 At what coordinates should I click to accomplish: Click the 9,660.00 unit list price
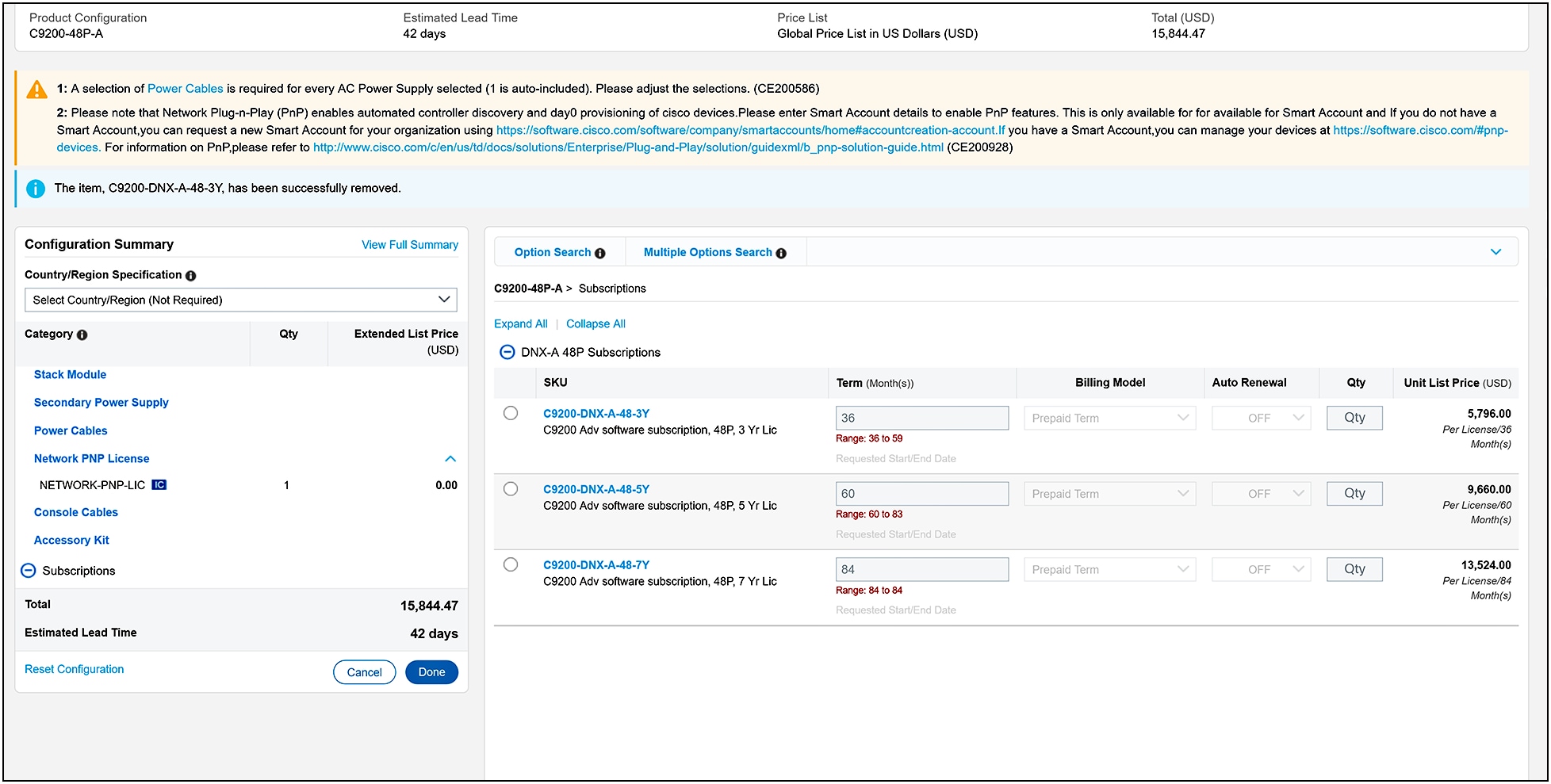(1489, 490)
